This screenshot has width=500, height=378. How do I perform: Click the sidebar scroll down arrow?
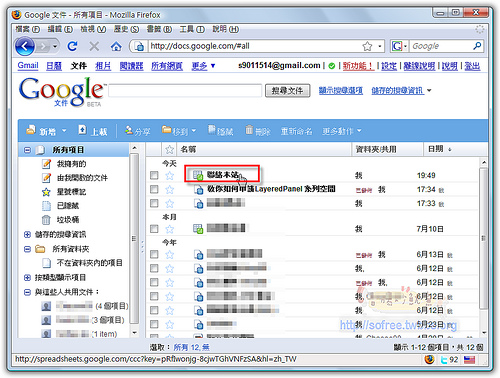coord(134,333)
